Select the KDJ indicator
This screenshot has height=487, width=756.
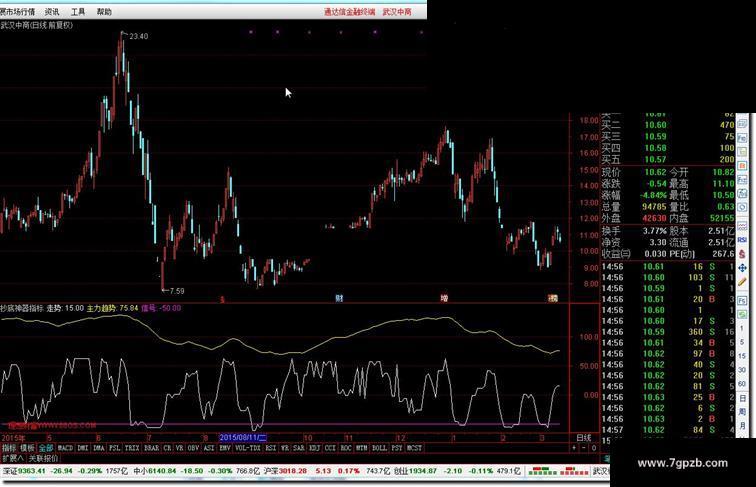click(x=314, y=448)
